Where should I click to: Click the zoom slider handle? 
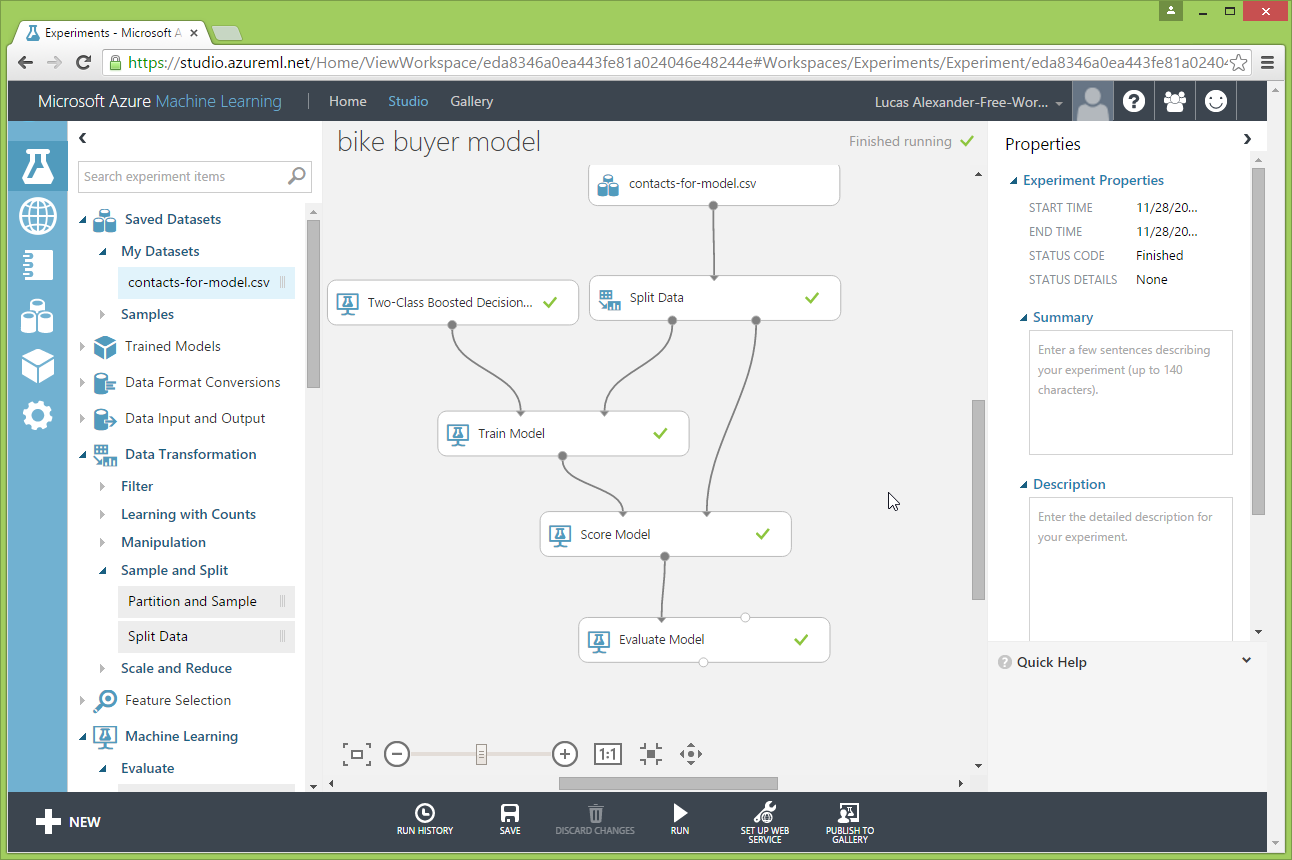481,754
